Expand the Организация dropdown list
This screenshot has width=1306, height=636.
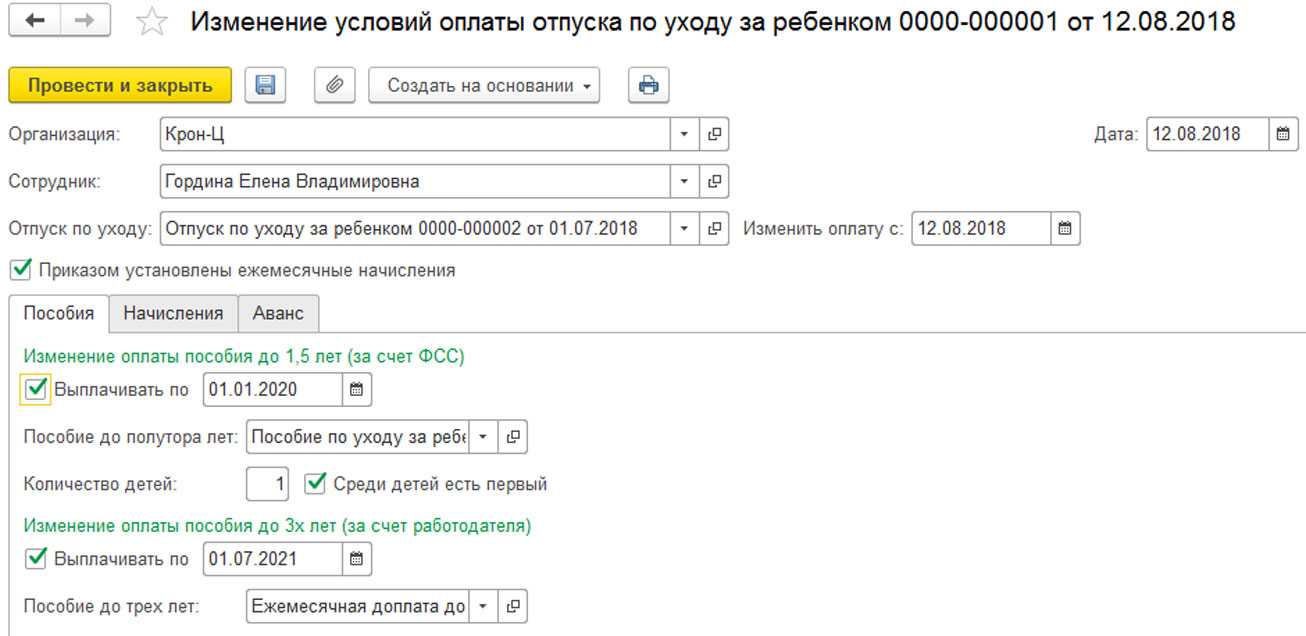click(685, 134)
